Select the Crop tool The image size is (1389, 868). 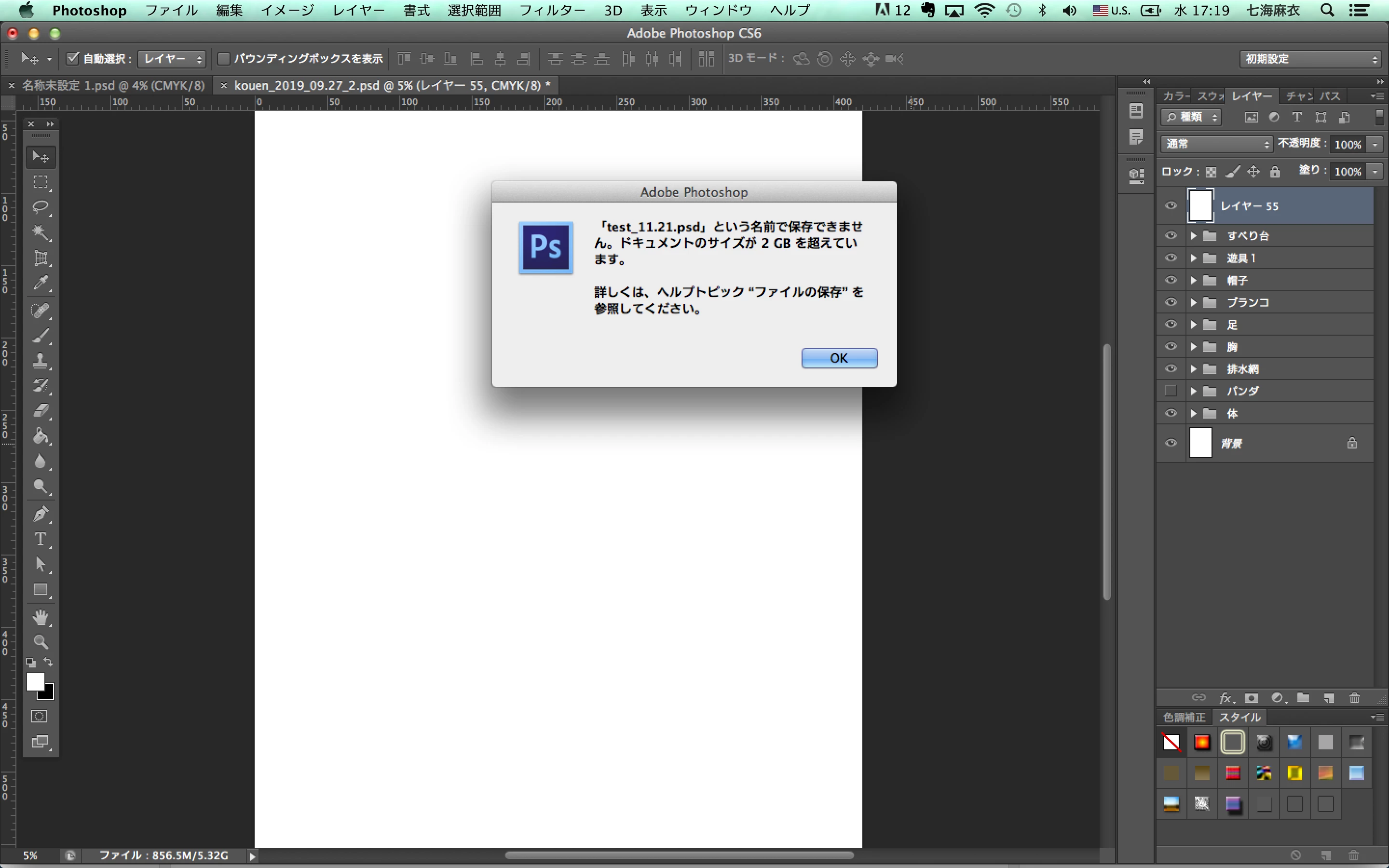coord(40,258)
